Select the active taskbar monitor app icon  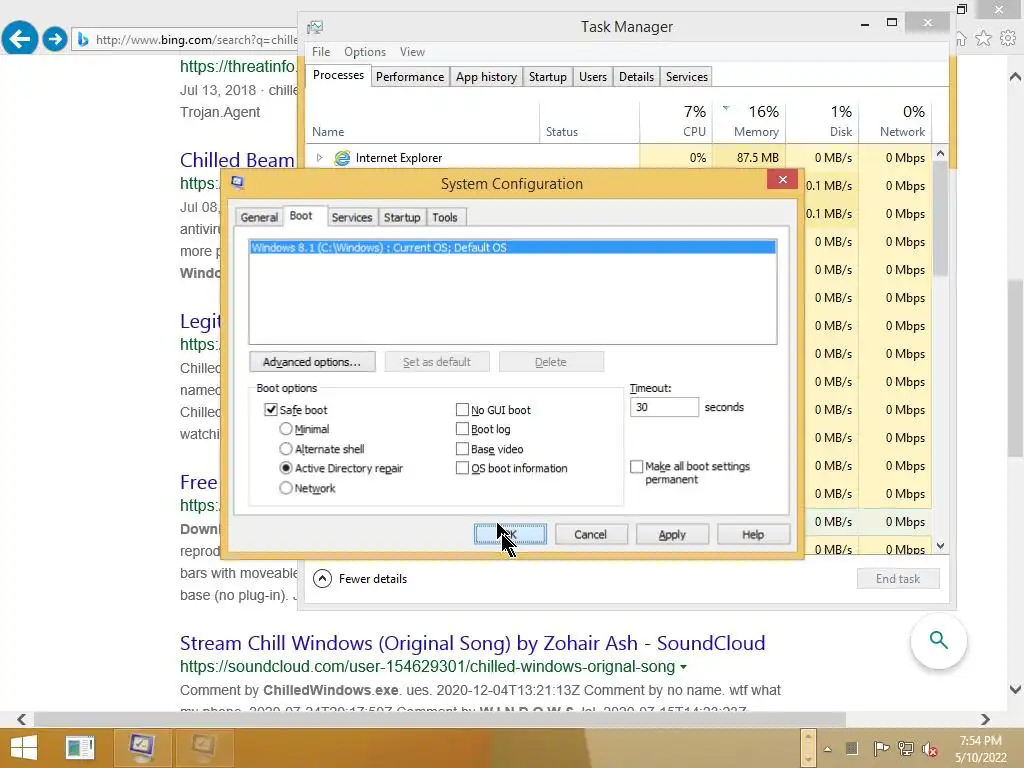pyautogui.click(x=142, y=747)
